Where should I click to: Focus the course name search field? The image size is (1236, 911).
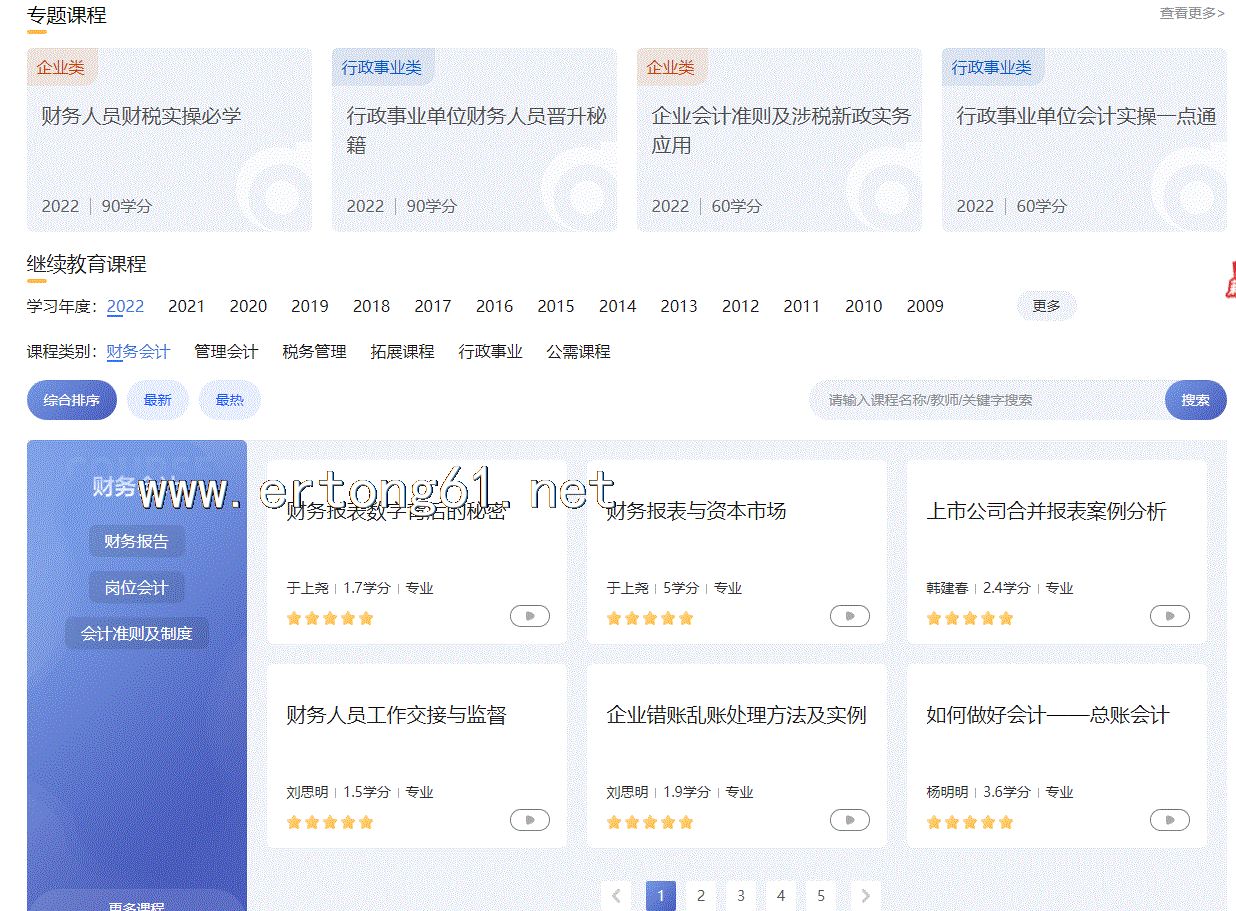(x=985, y=400)
